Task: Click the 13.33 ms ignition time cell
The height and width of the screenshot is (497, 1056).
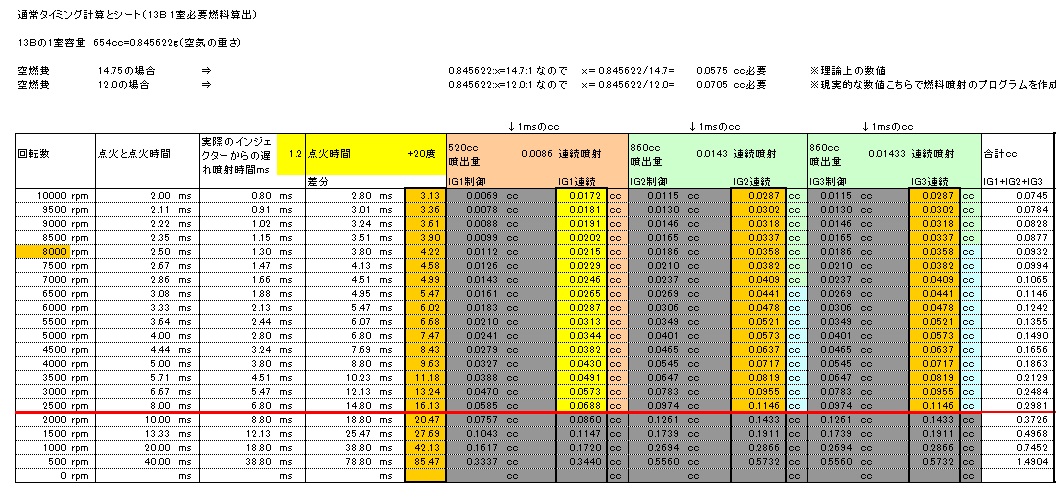Action: (147, 434)
